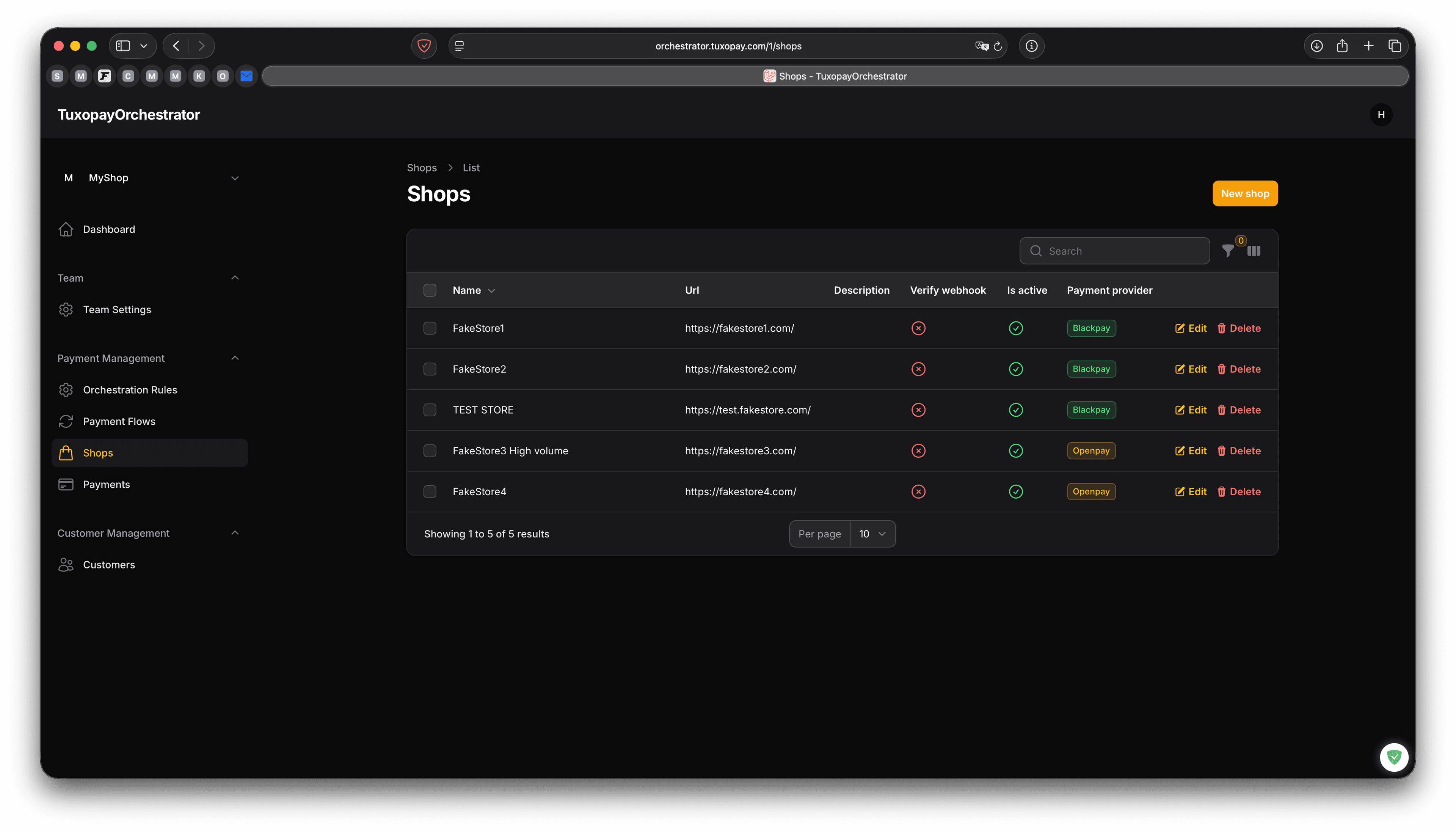Click the reload page icon in address bar
Viewport: 1456px width, 832px height.
coord(997,46)
